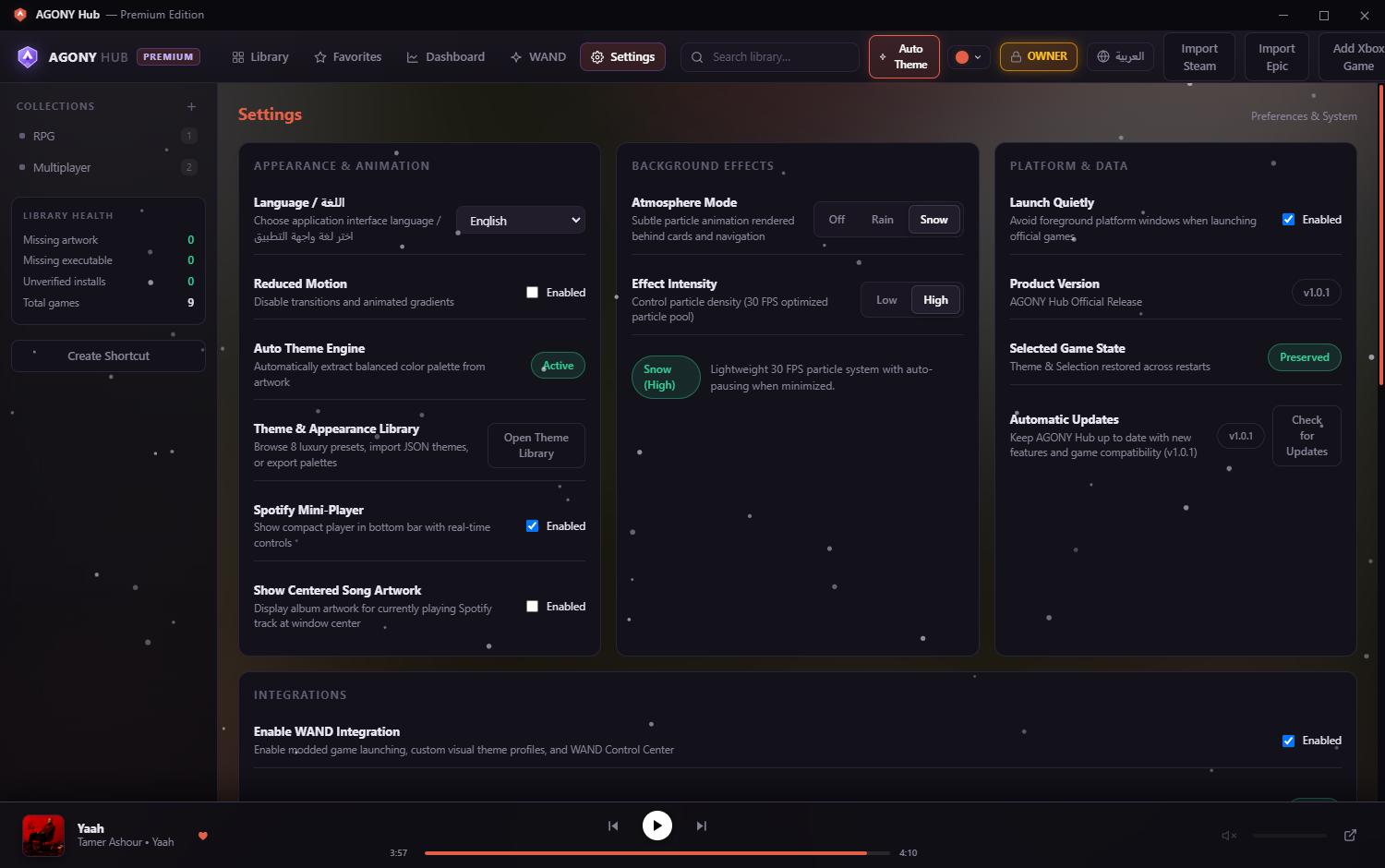
Task: Set Effect Intensity to Low
Action: [x=886, y=300]
